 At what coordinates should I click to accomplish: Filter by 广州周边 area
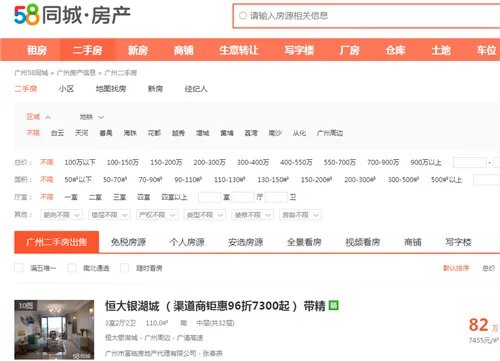330,133
